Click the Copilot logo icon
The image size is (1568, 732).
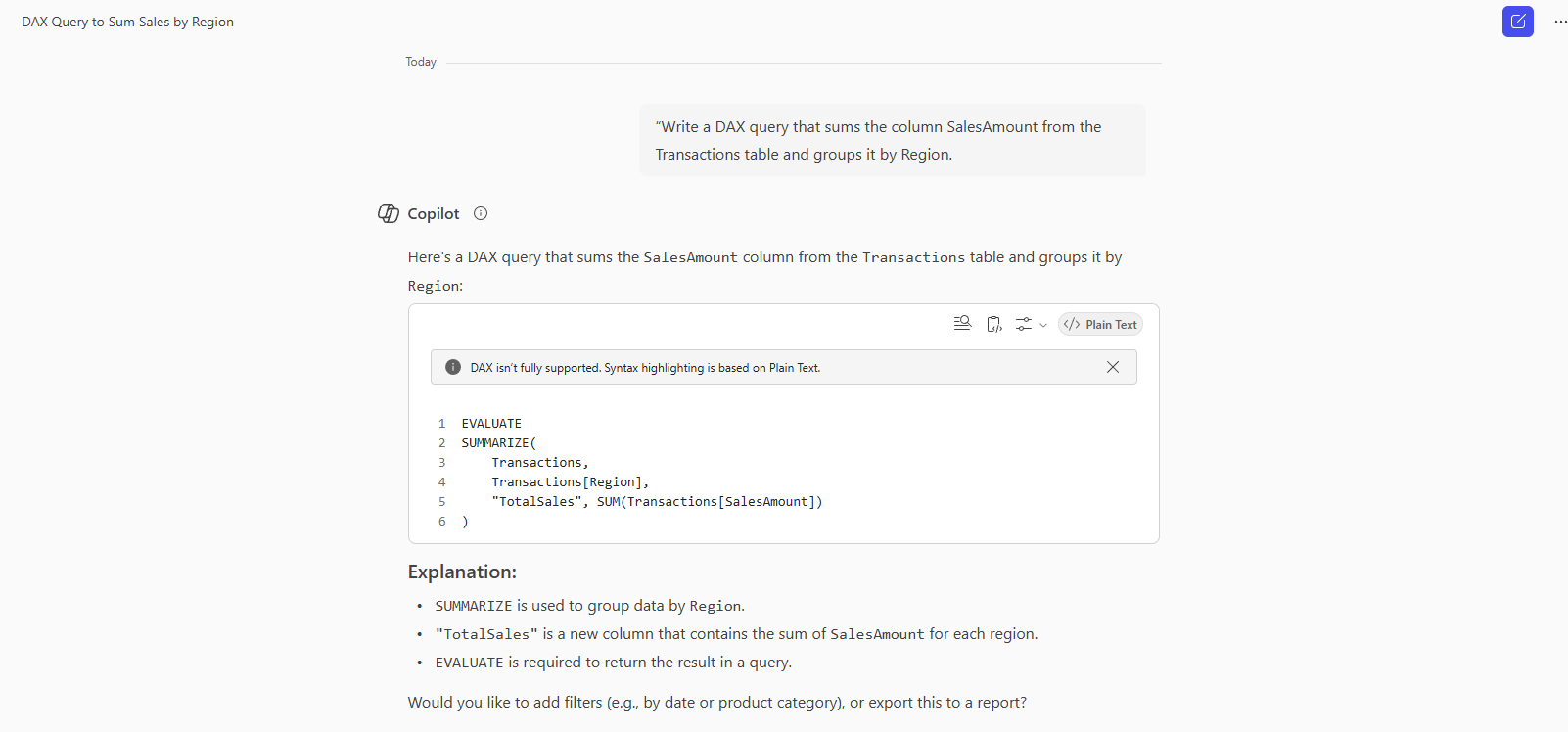(x=389, y=213)
